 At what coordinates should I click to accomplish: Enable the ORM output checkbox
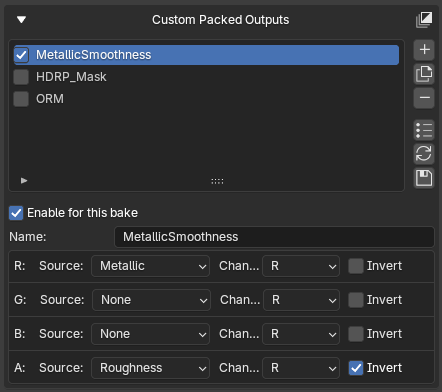[21, 99]
